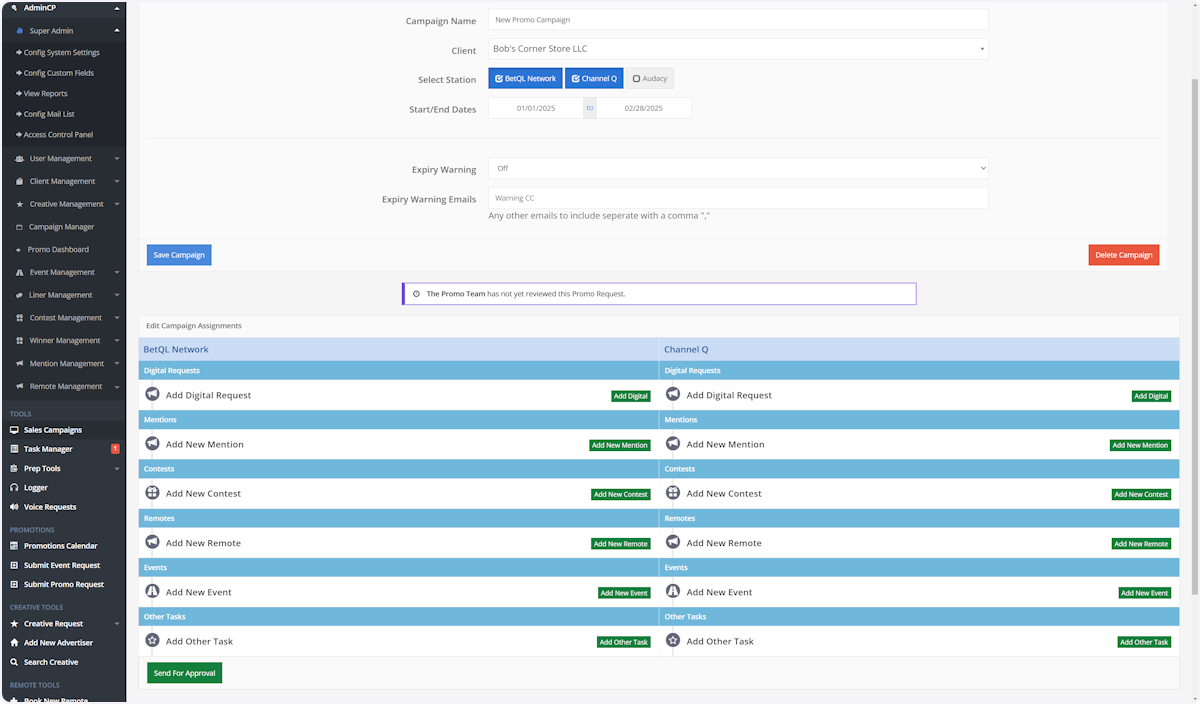
Task: Enable the Audacy station checkbox
Action: (x=650, y=78)
